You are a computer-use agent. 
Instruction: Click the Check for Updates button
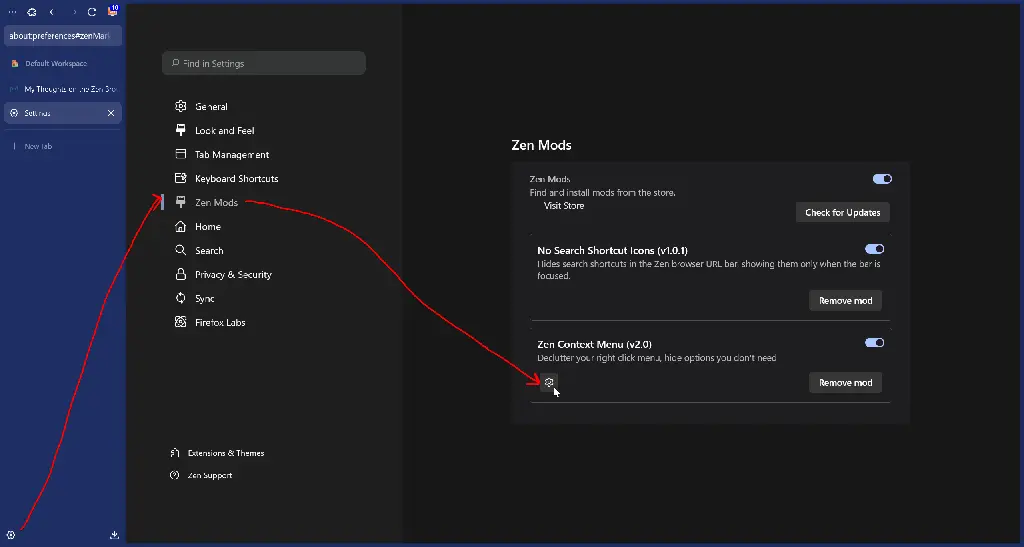point(842,212)
